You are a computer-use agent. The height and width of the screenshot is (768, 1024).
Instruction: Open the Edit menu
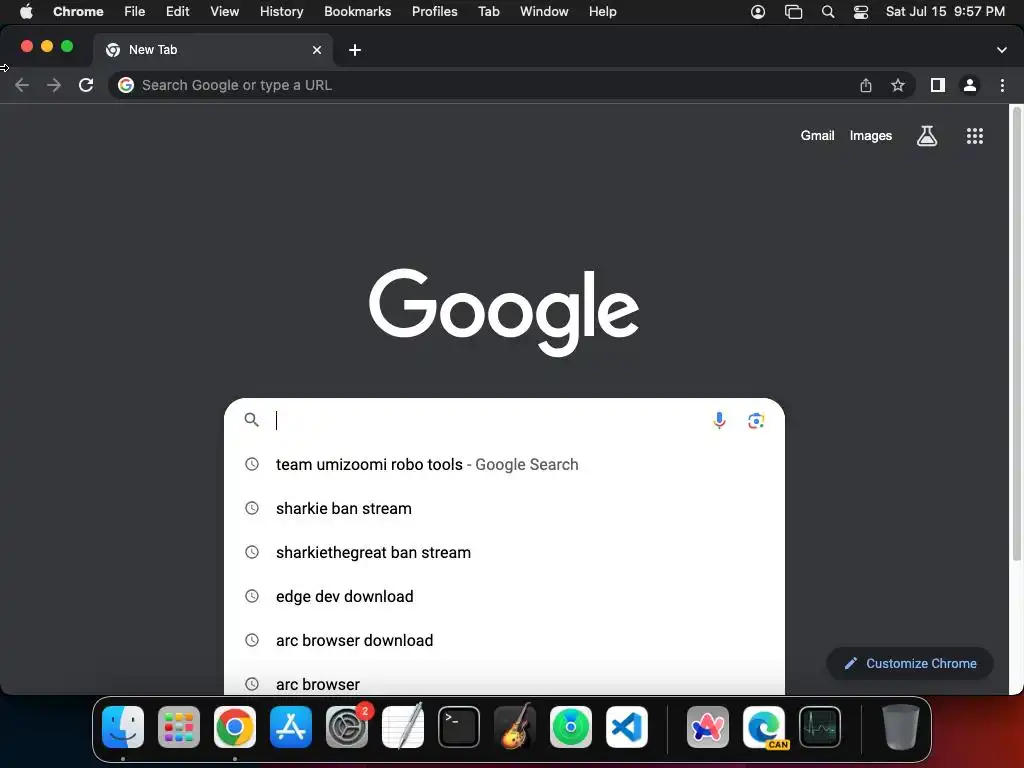tap(178, 11)
